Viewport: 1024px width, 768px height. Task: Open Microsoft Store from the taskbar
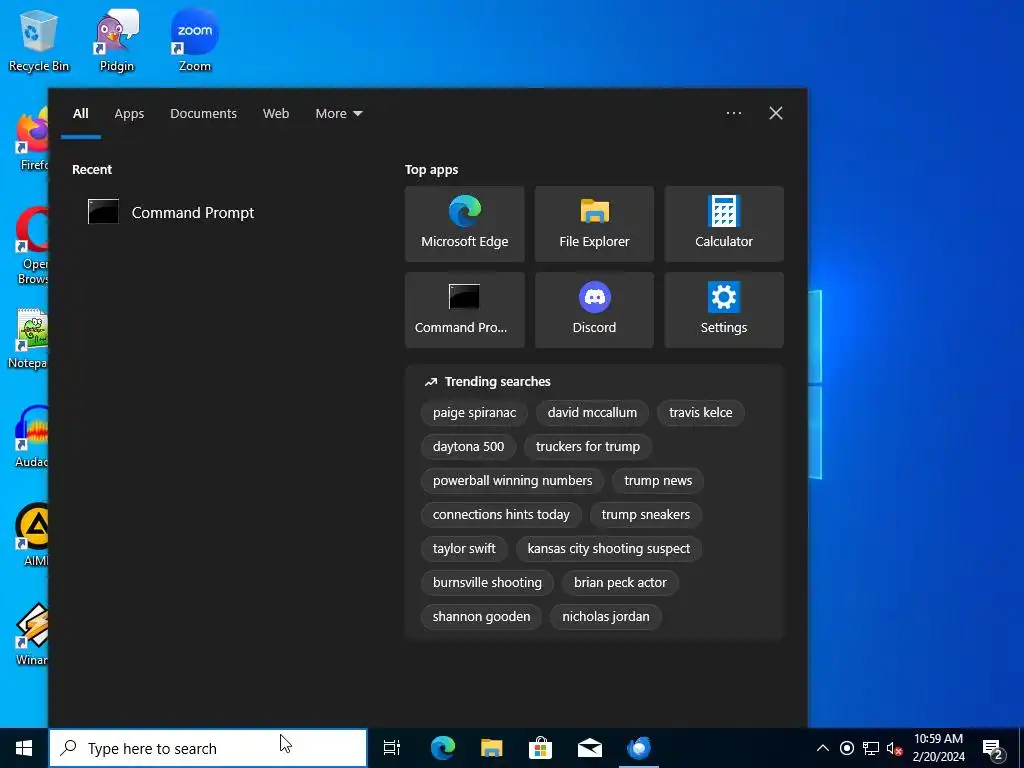541,748
